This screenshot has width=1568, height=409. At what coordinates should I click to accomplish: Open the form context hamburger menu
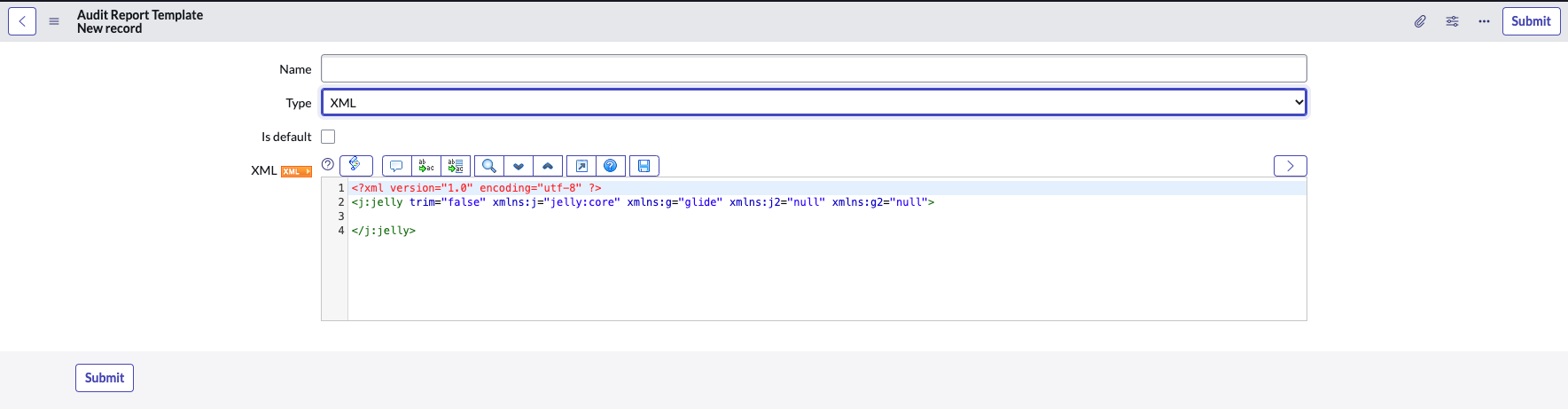(x=54, y=21)
